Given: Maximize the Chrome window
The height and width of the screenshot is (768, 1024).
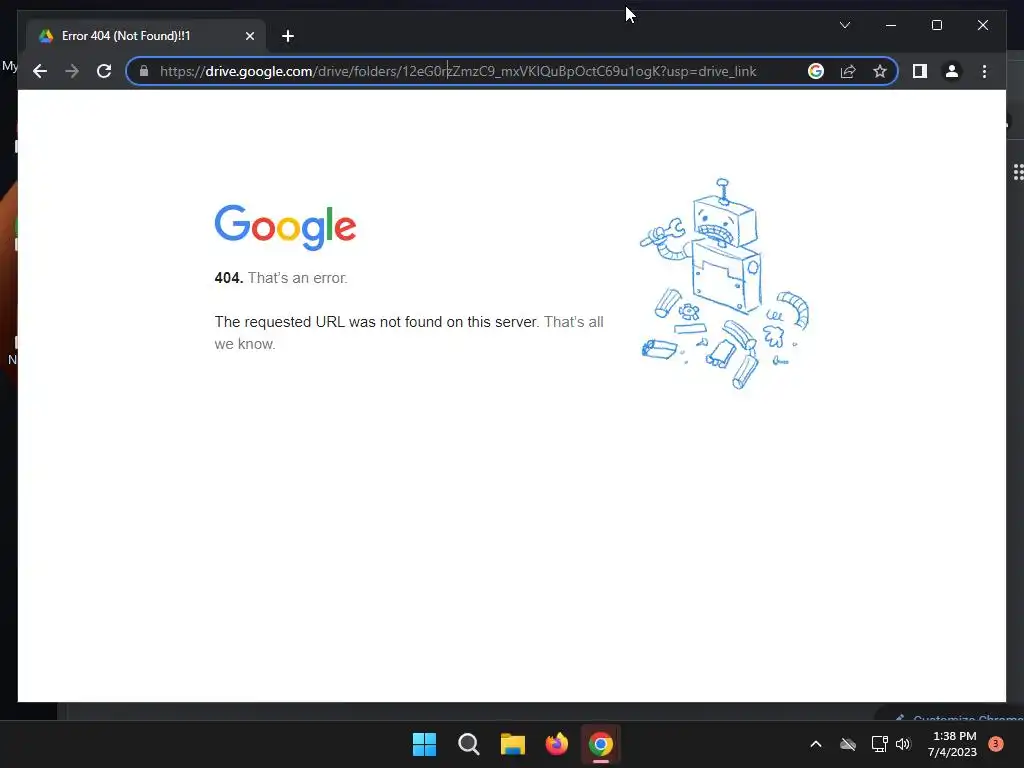Looking at the screenshot, I should [x=936, y=25].
